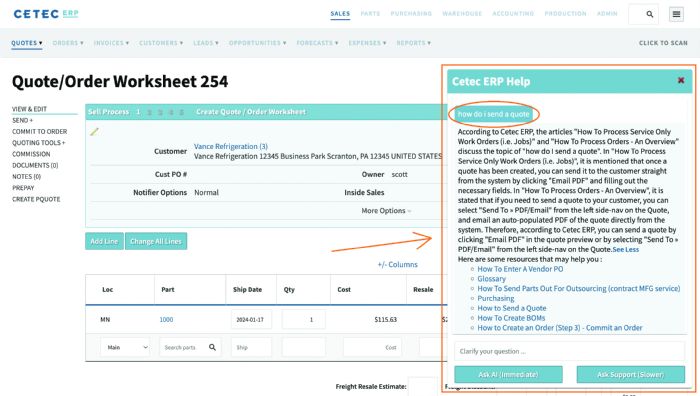
Task: Click the Add Line button
Action: pyautogui.click(x=104, y=241)
